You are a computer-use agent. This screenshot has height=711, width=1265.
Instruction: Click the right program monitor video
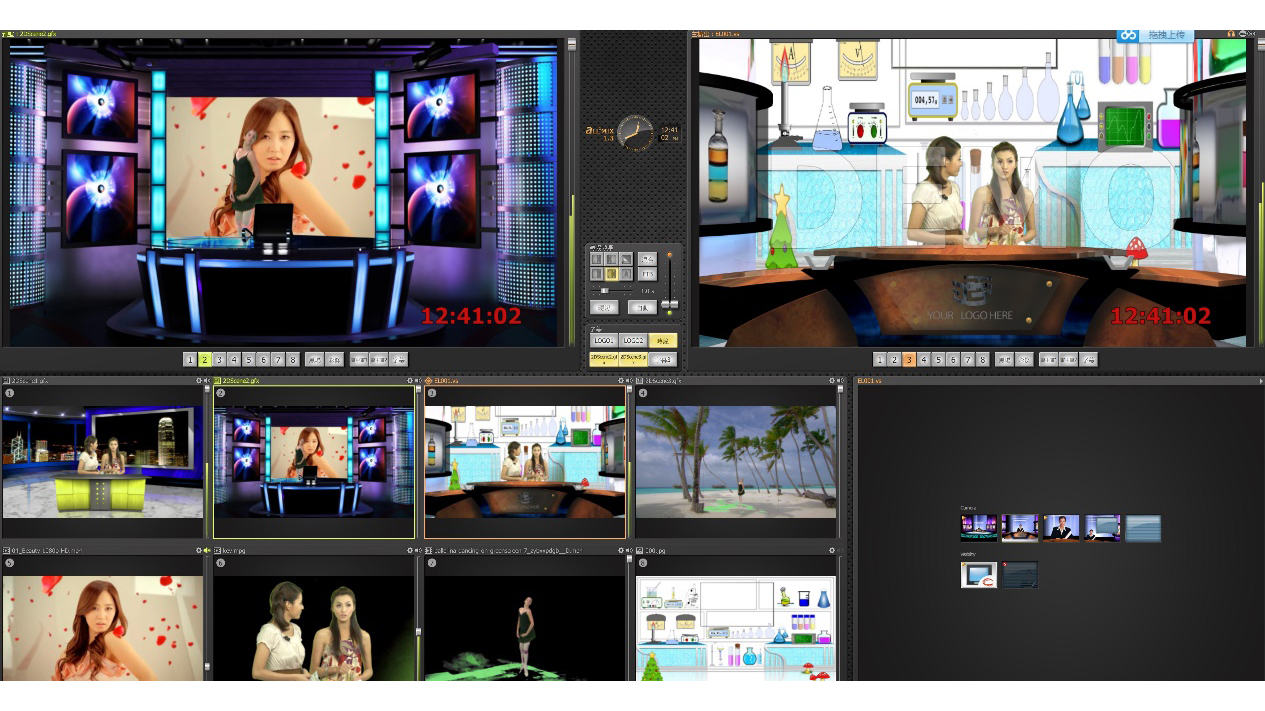[x=974, y=193]
